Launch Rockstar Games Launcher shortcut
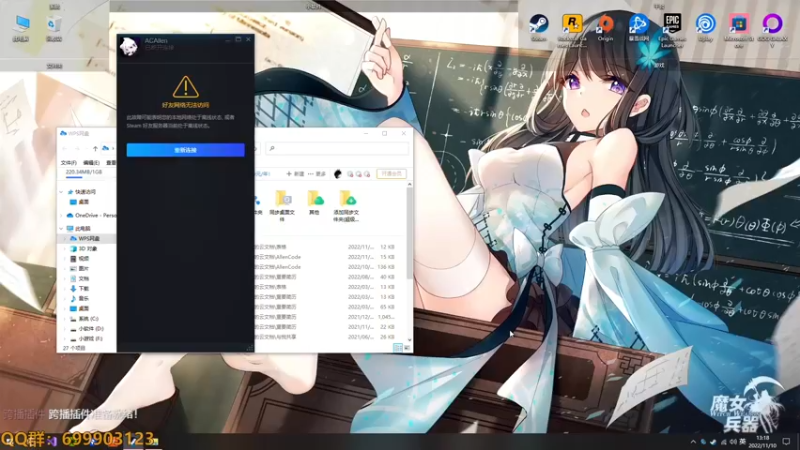The height and width of the screenshot is (450, 800). pos(572,31)
